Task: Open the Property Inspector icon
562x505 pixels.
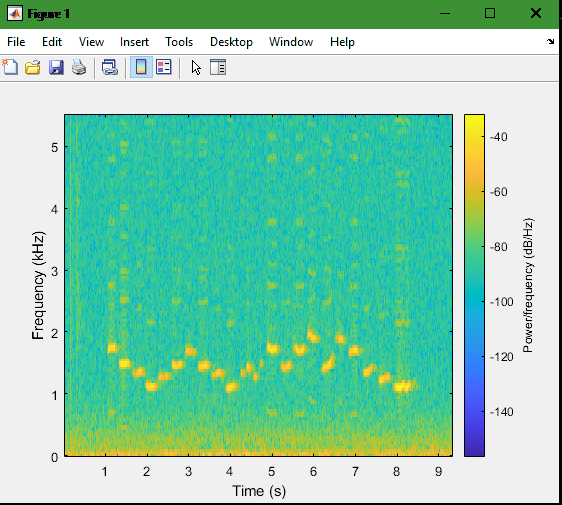Action: 218,67
